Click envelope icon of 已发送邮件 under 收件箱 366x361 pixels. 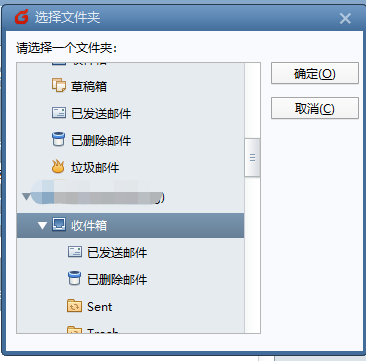coord(75,252)
